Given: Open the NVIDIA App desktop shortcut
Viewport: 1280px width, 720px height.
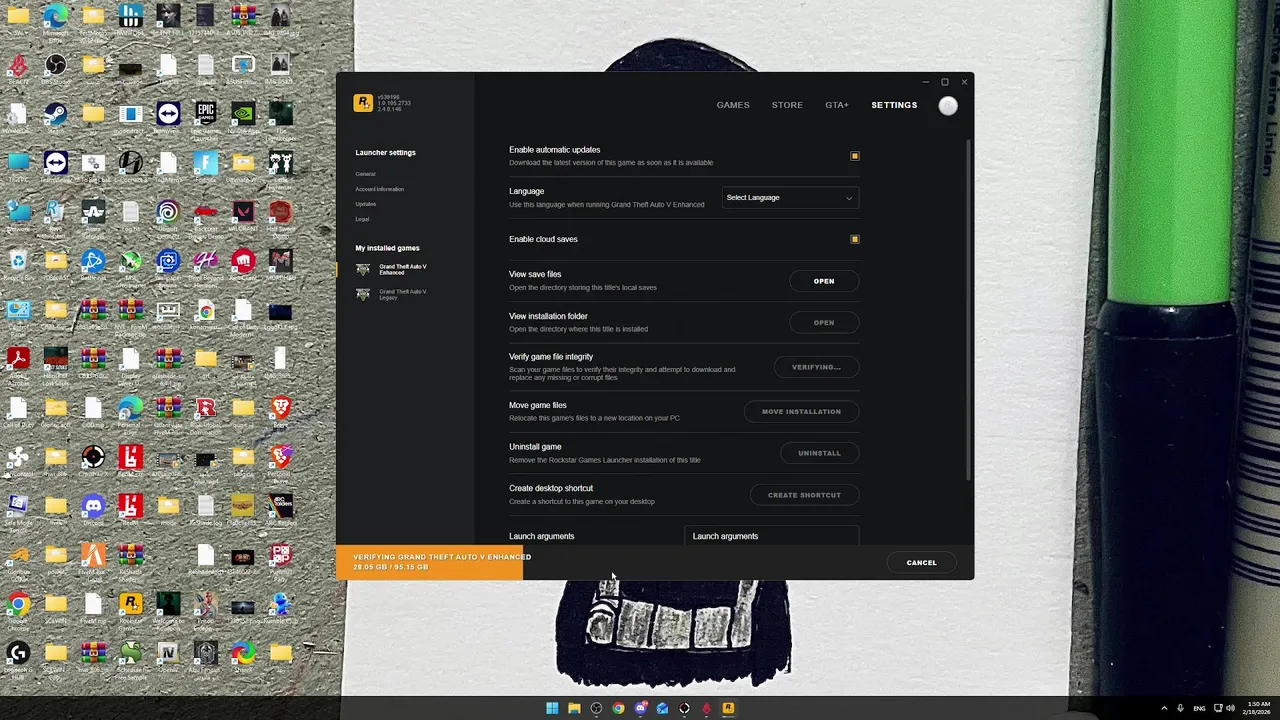Looking at the screenshot, I should click(243, 118).
